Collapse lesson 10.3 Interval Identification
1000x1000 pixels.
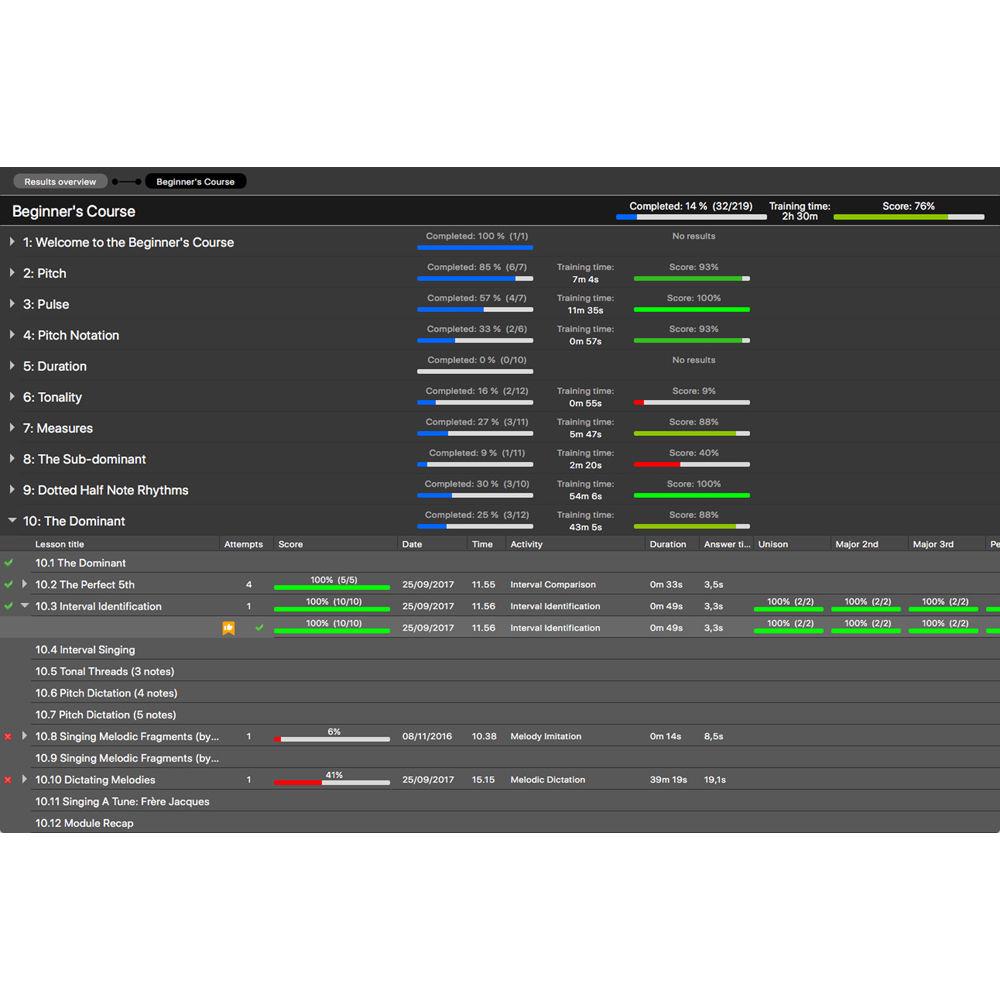[x=25, y=606]
